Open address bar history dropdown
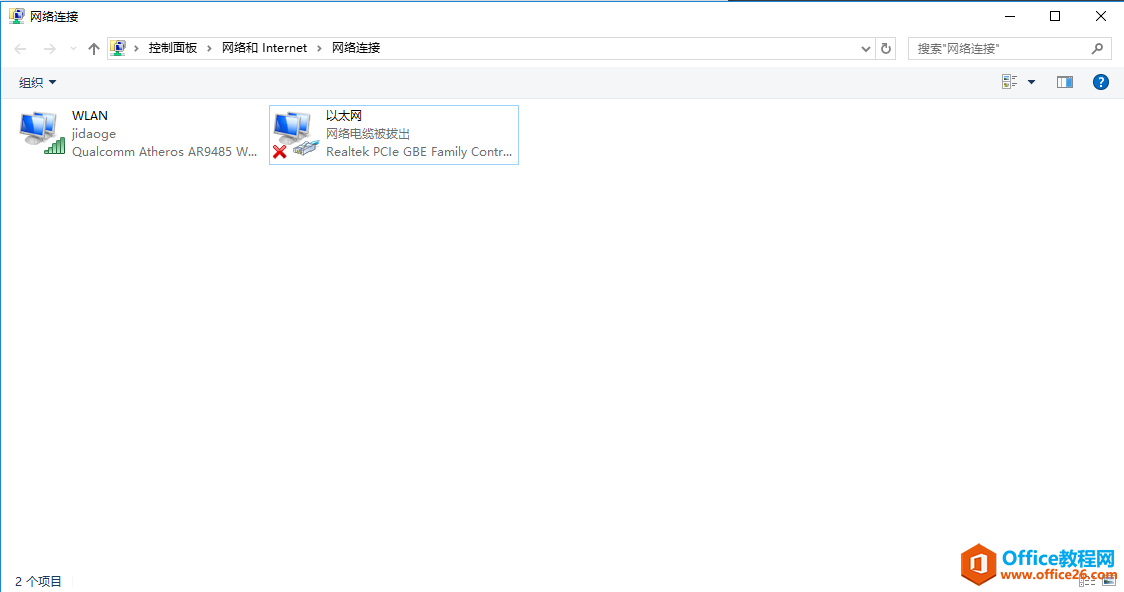The height and width of the screenshot is (592, 1124). [865, 49]
